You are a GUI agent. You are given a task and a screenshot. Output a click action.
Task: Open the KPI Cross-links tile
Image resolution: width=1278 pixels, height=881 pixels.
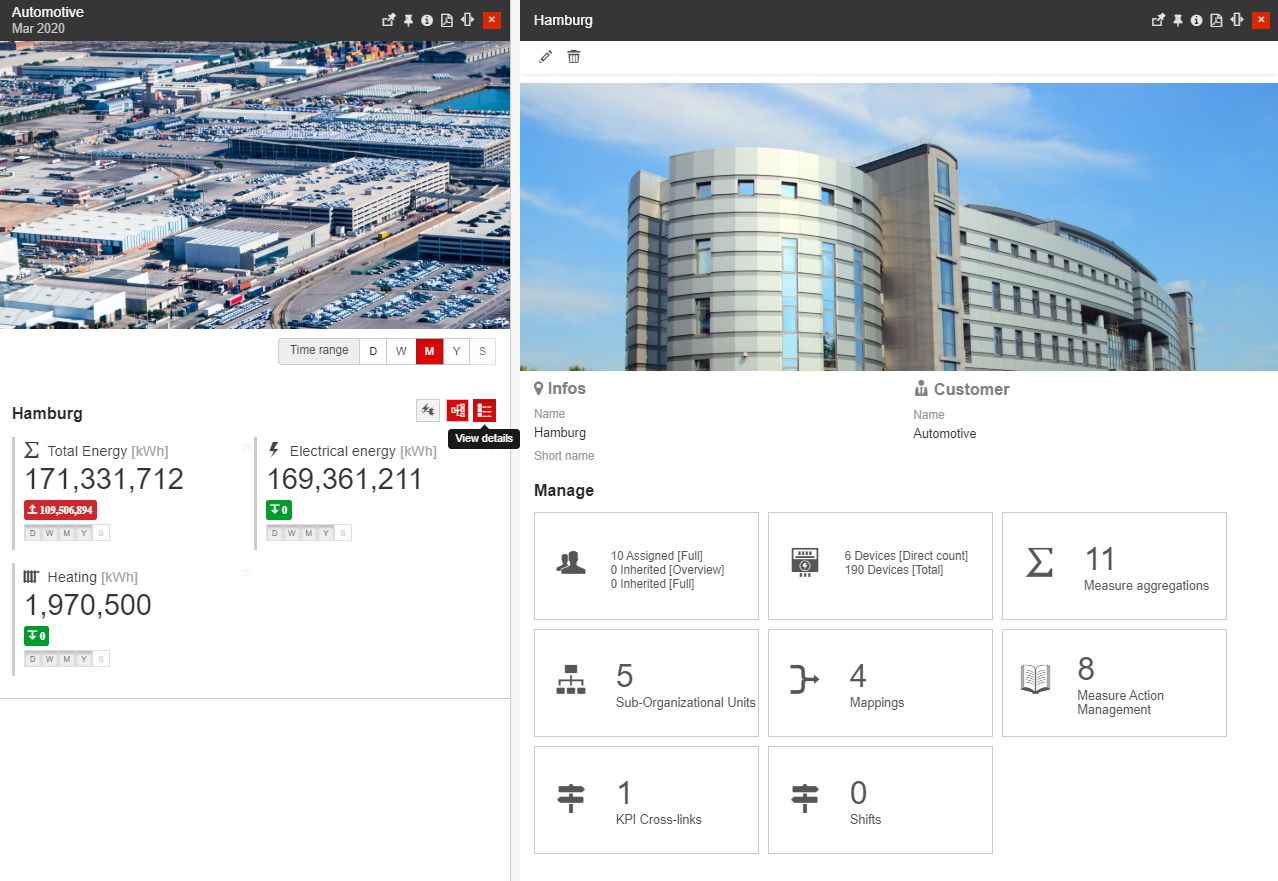(x=646, y=800)
